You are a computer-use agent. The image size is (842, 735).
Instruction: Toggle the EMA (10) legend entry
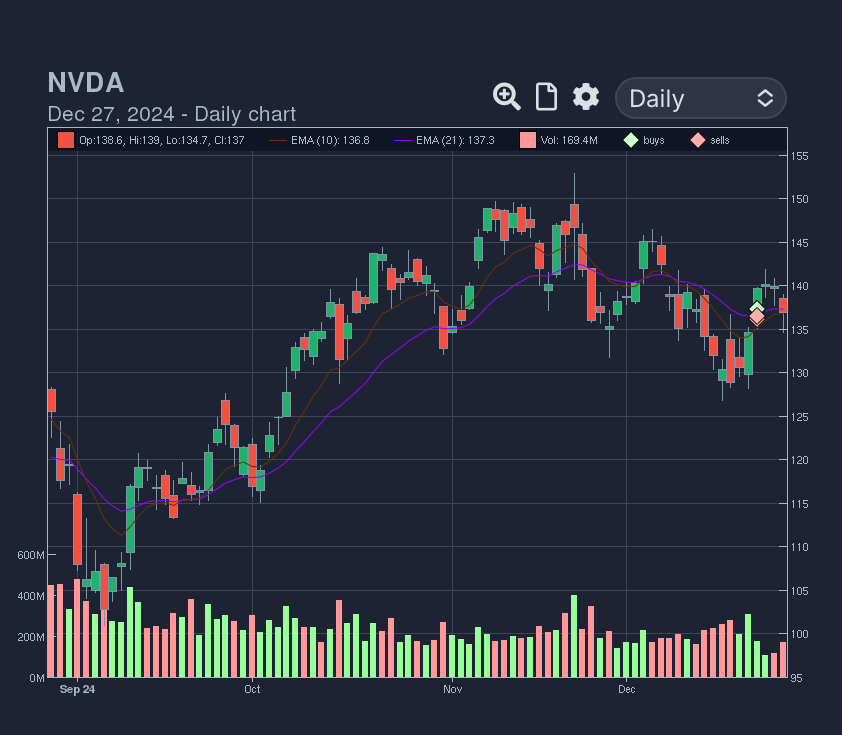(x=320, y=140)
